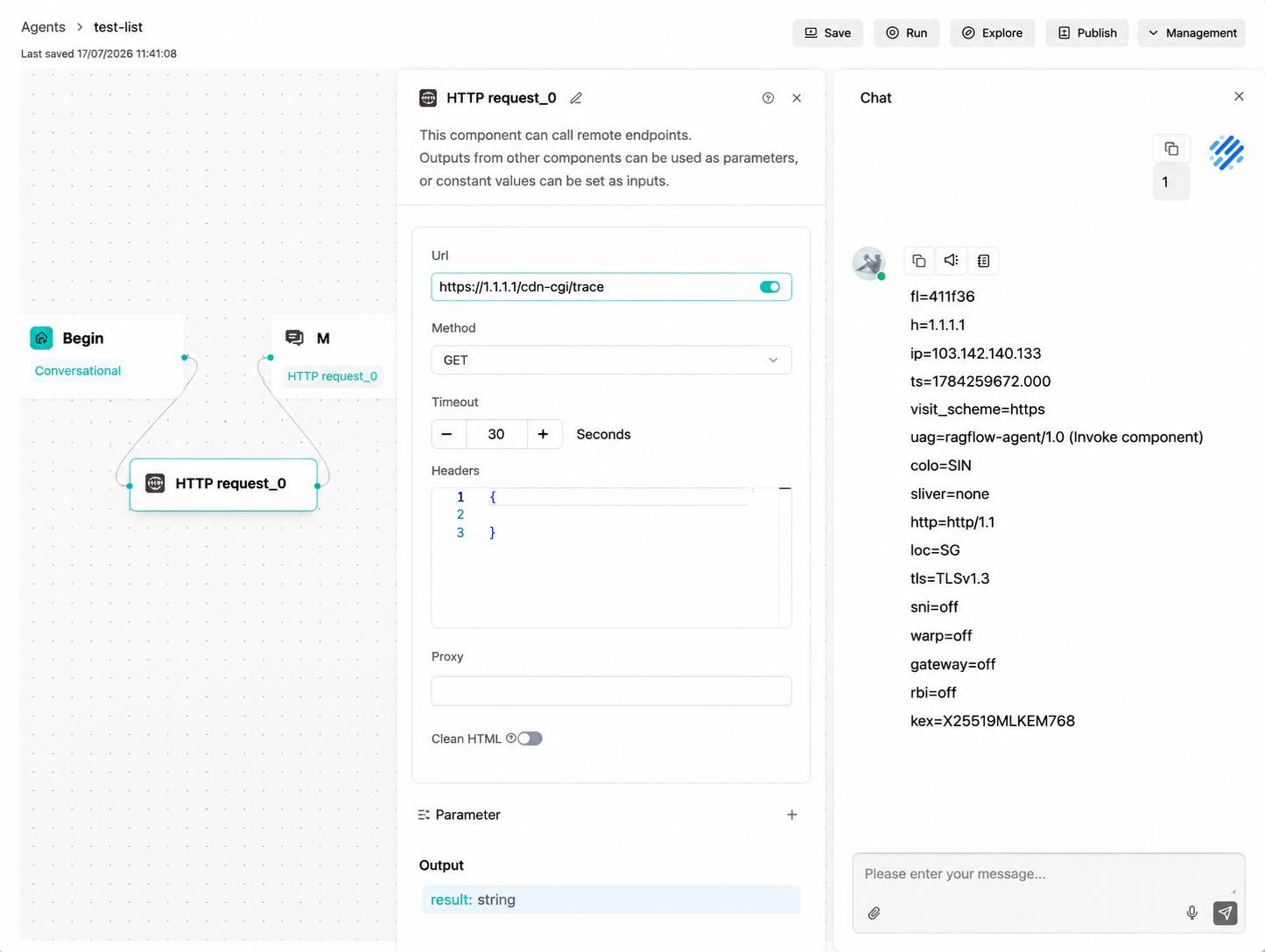Click the result: string output row
Image resolution: width=1265 pixels, height=952 pixels.
611,899
